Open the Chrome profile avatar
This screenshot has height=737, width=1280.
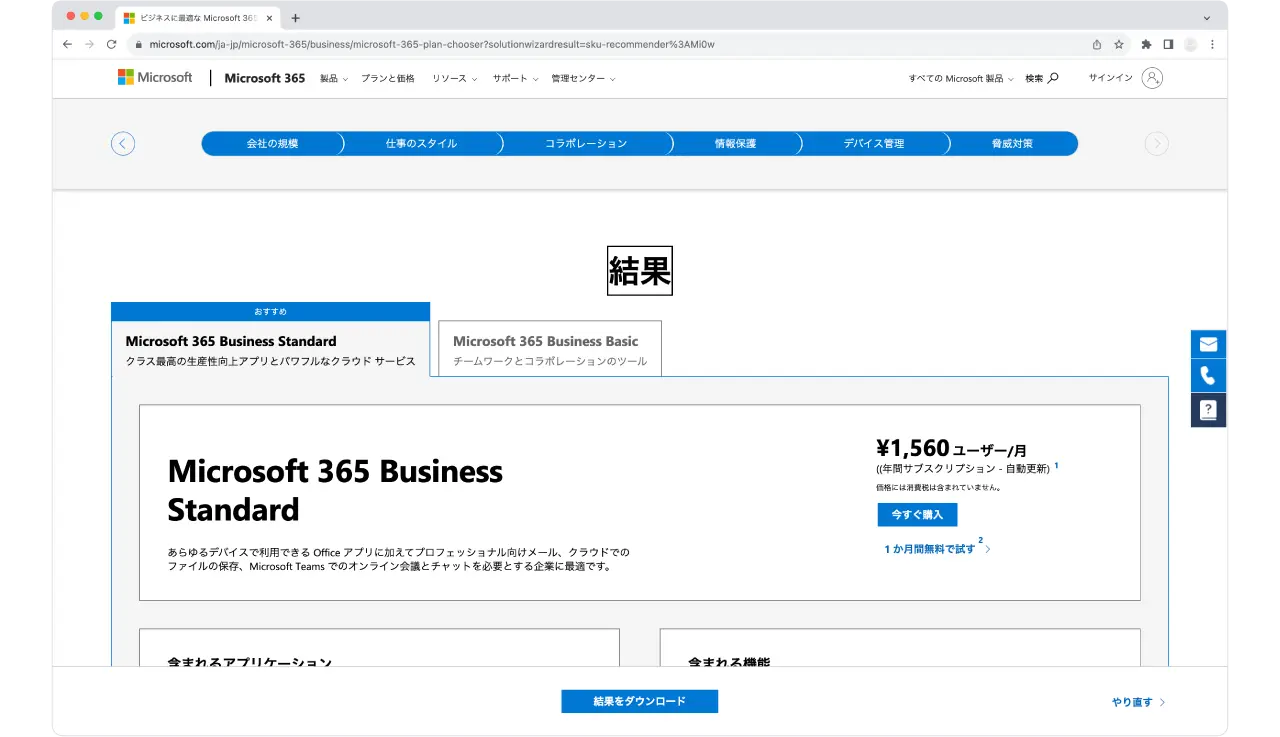click(1190, 44)
